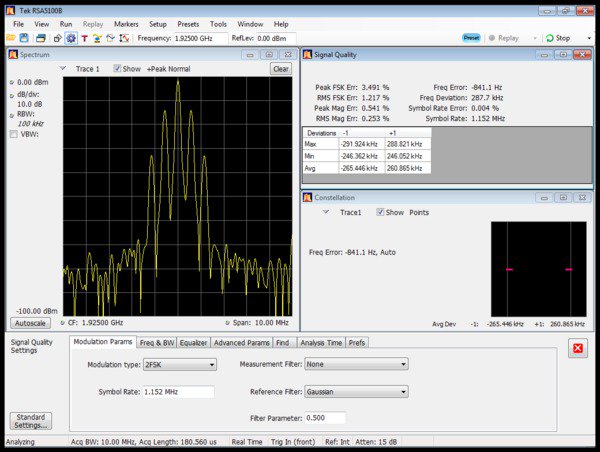The width and height of the screenshot is (600, 452).
Task: Click the Replay icon in the toolbar
Action: tap(494, 38)
